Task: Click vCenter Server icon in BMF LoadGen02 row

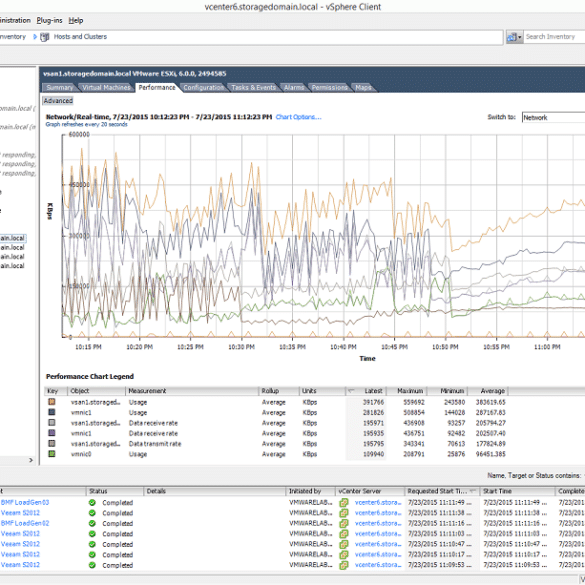Action: click(x=344, y=523)
